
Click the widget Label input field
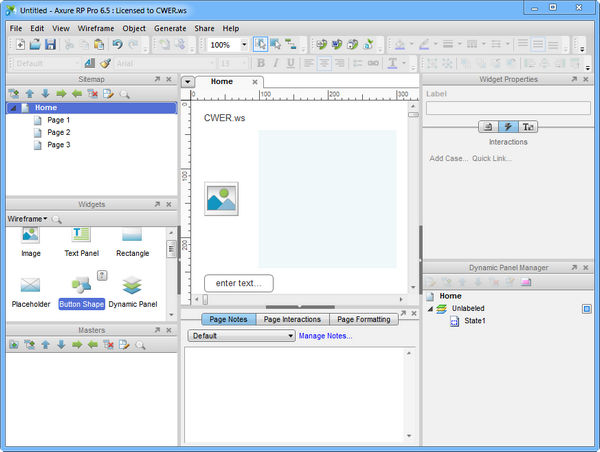pyautogui.click(x=508, y=107)
